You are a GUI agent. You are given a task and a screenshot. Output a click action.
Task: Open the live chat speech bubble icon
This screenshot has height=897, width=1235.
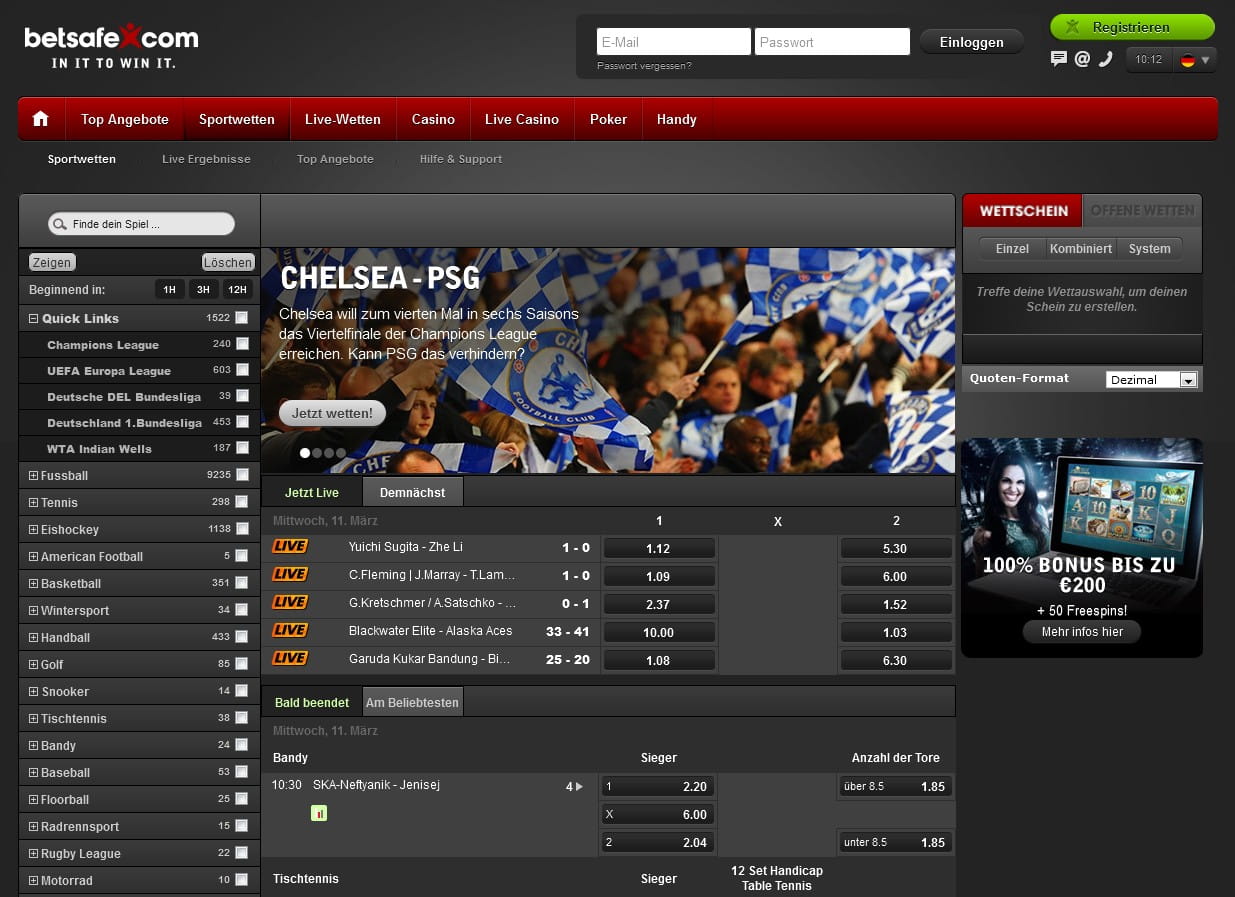click(1059, 59)
